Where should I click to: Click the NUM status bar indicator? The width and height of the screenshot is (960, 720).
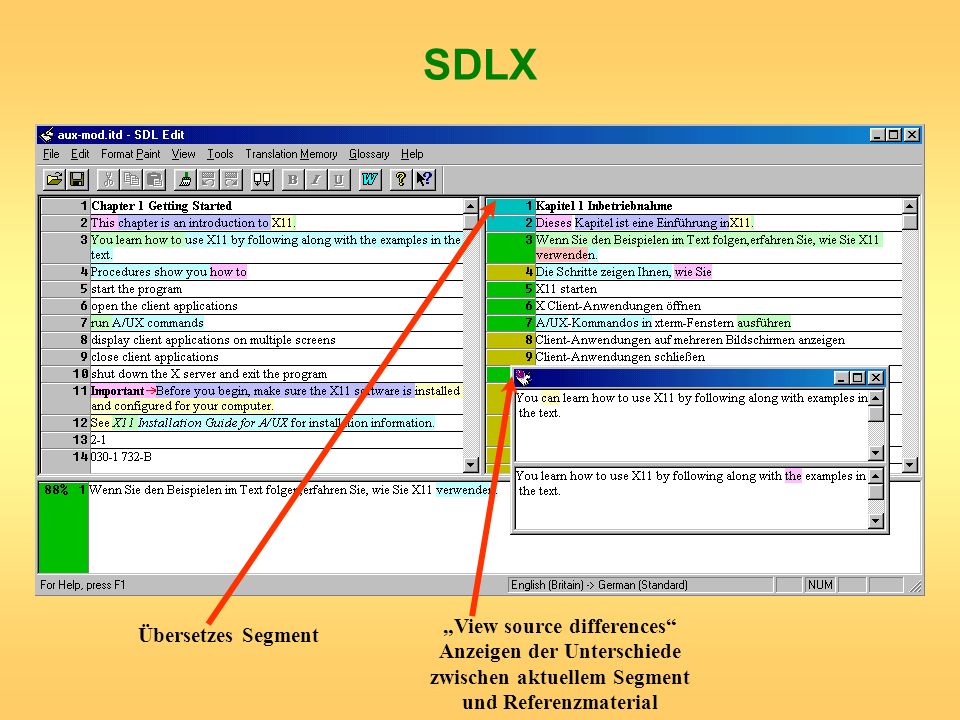coord(820,585)
